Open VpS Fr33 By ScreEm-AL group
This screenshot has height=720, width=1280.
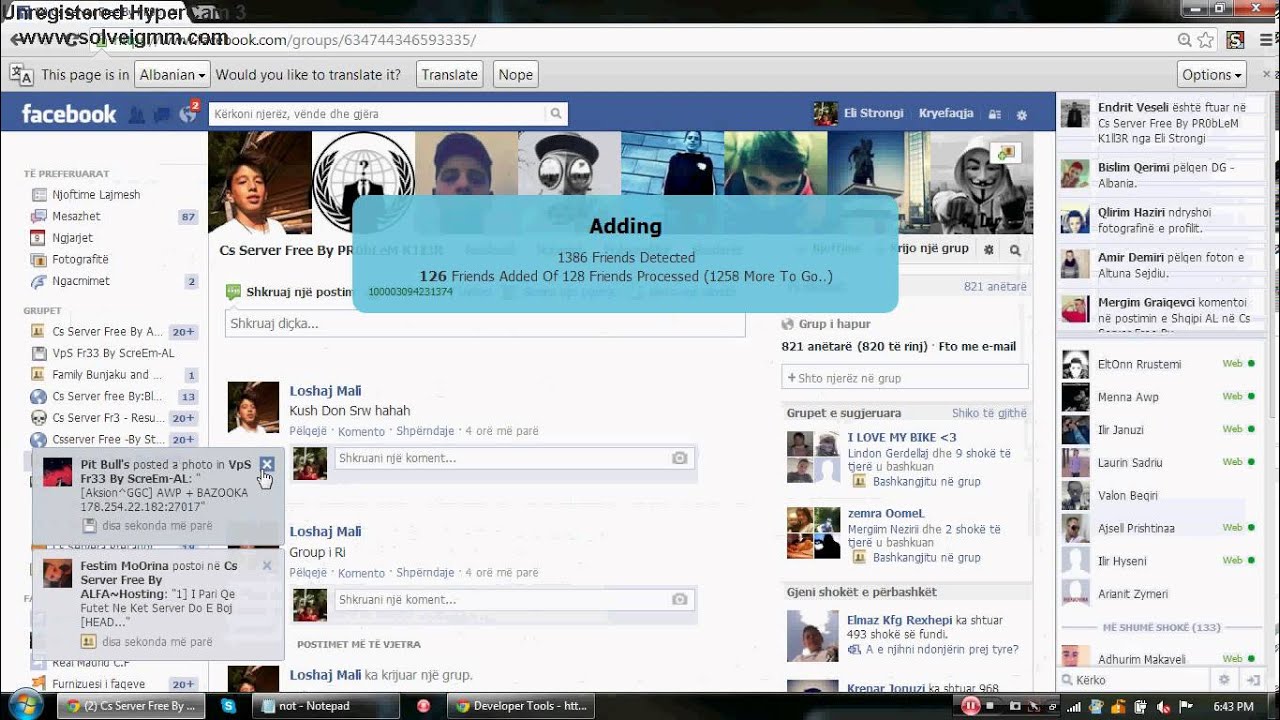[x=112, y=353]
